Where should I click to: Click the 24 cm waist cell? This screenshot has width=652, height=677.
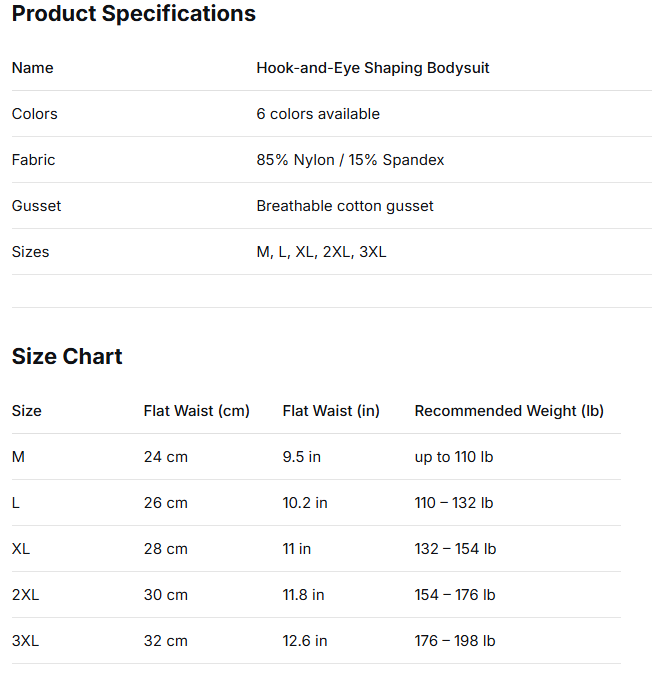coord(166,457)
